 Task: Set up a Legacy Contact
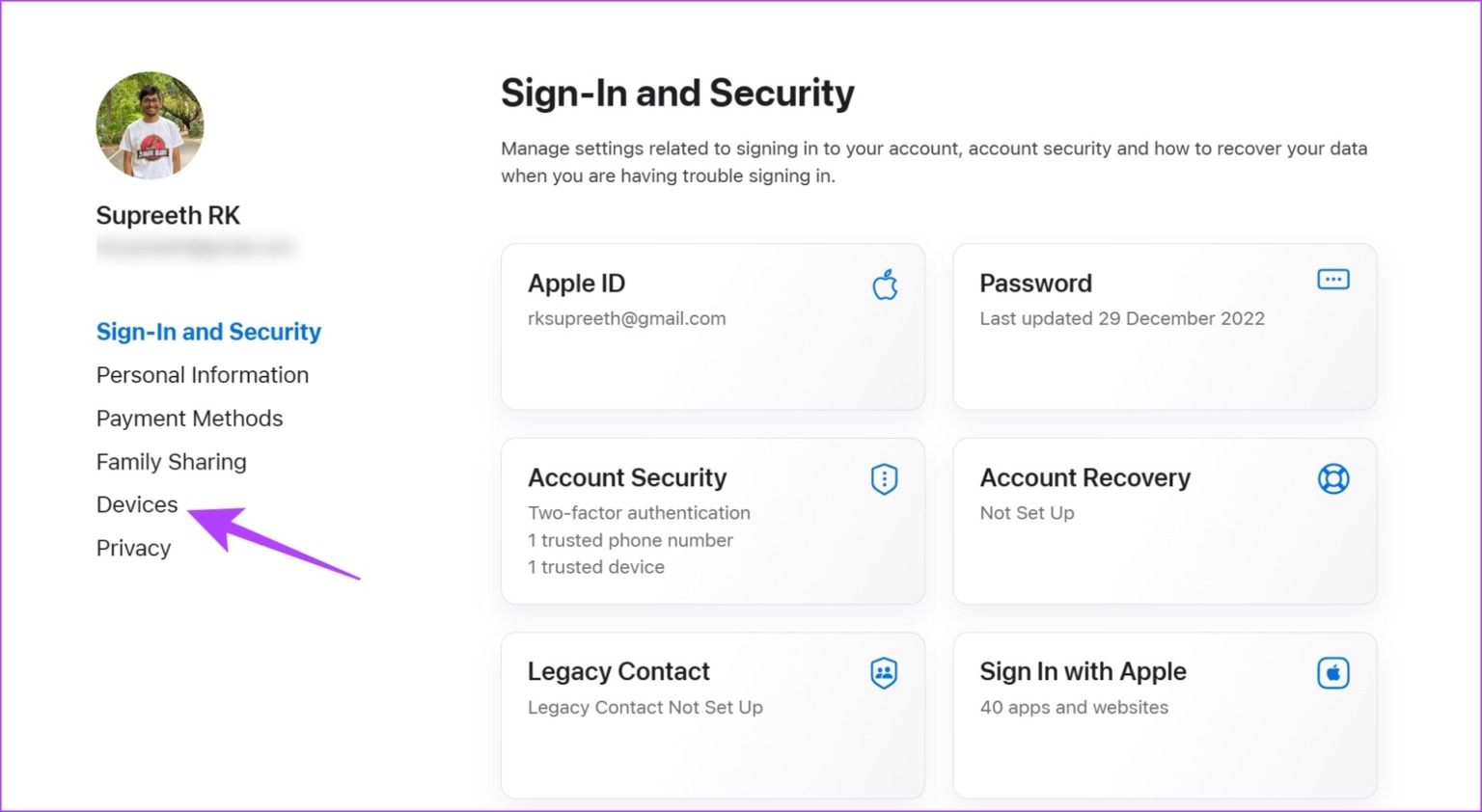(712, 716)
